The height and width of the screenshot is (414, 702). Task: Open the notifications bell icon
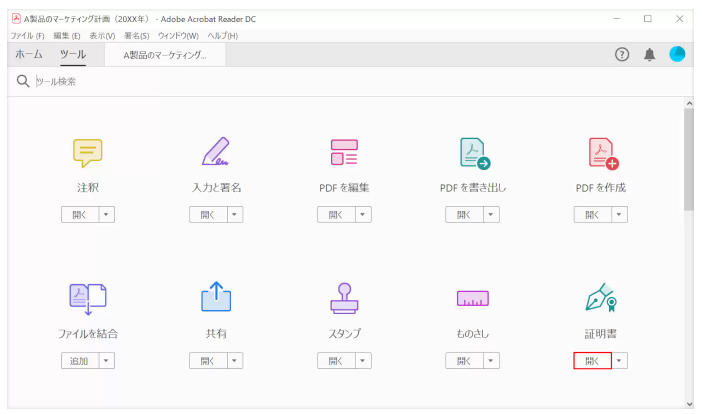pos(650,54)
